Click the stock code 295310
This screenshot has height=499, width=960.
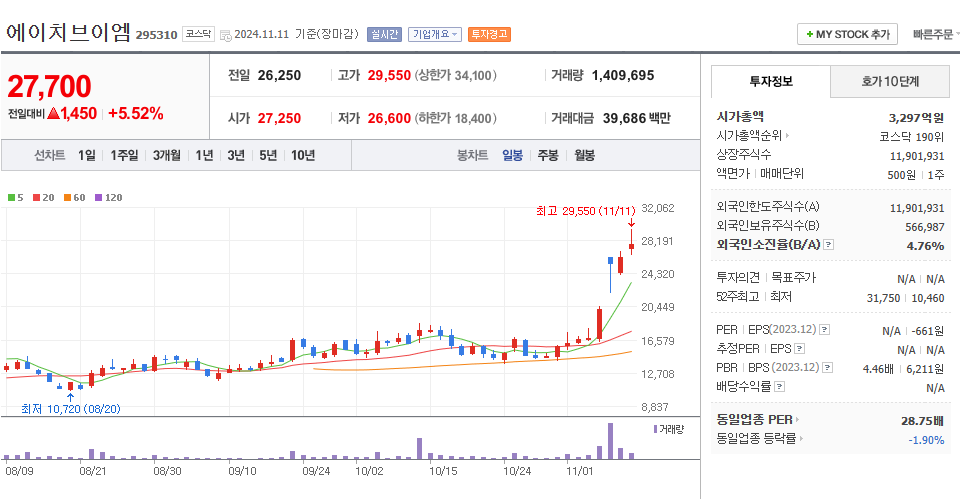156,35
